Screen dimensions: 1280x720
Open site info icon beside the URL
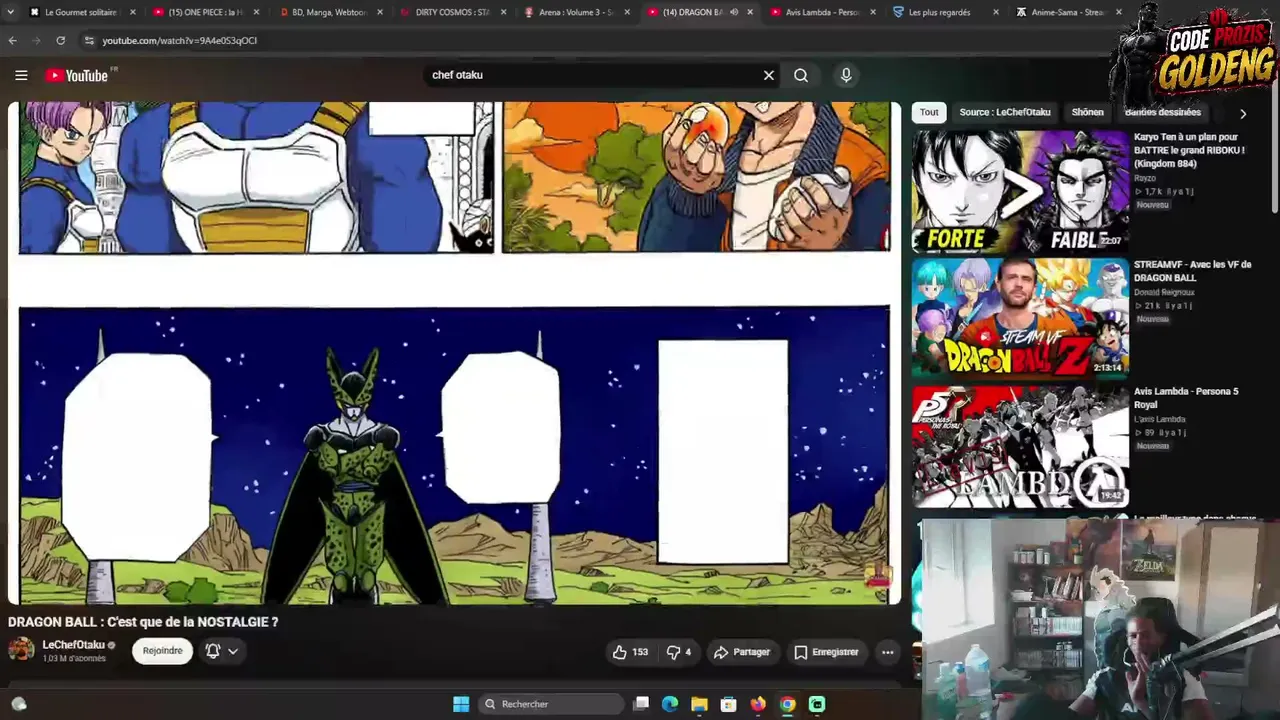pyautogui.click(x=89, y=40)
